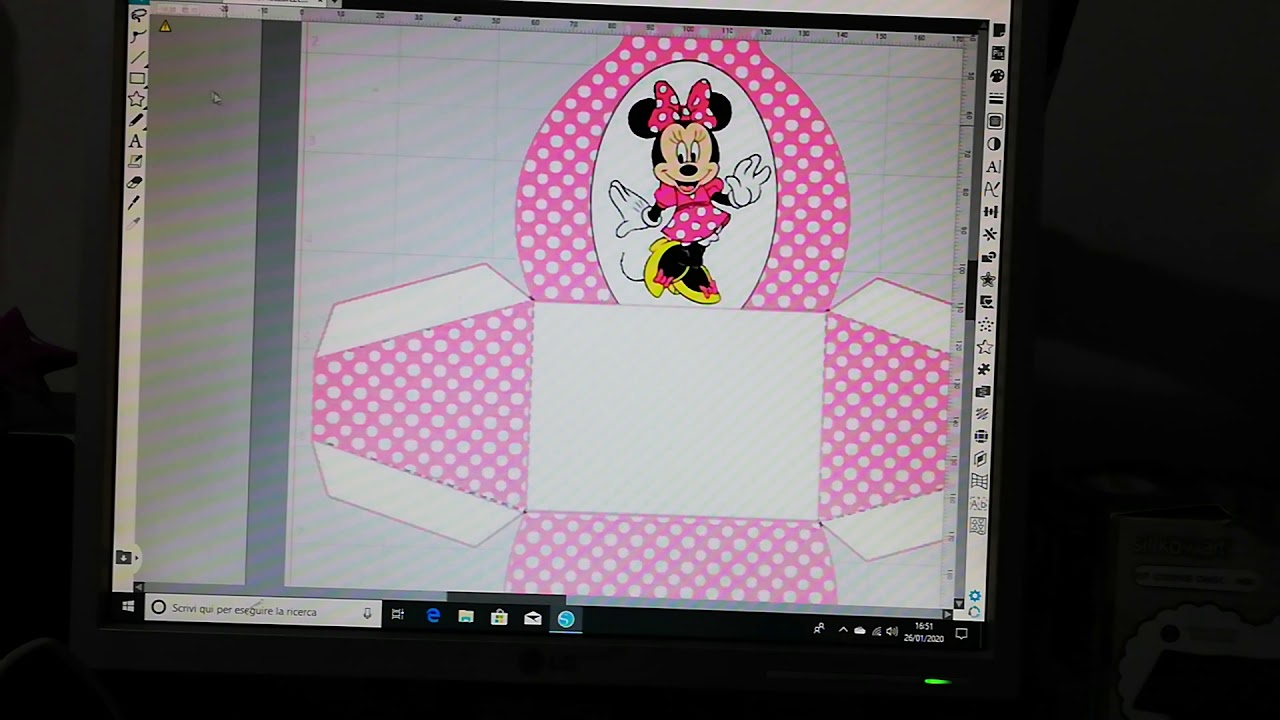This screenshot has height=720, width=1280.
Task: Open the Image Effects half-circle icon
Action: (994, 144)
